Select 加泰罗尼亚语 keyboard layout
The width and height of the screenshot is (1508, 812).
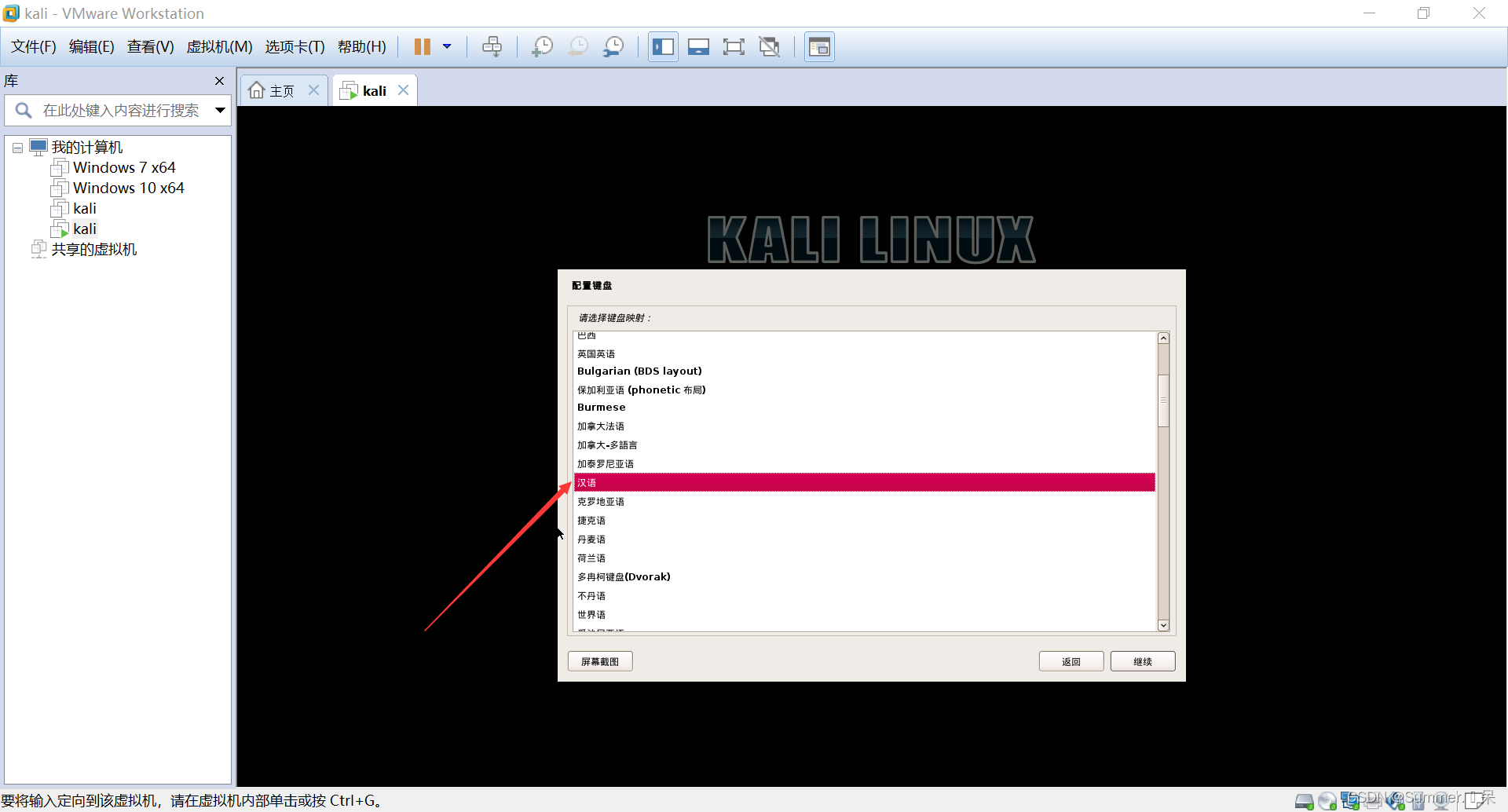point(865,464)
